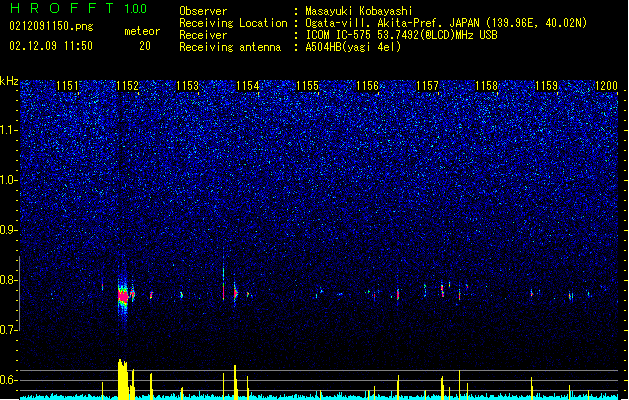This screenshot has height=400, width=629.
Task: Click the 1154 time marker
Action: tap(248, 85)
